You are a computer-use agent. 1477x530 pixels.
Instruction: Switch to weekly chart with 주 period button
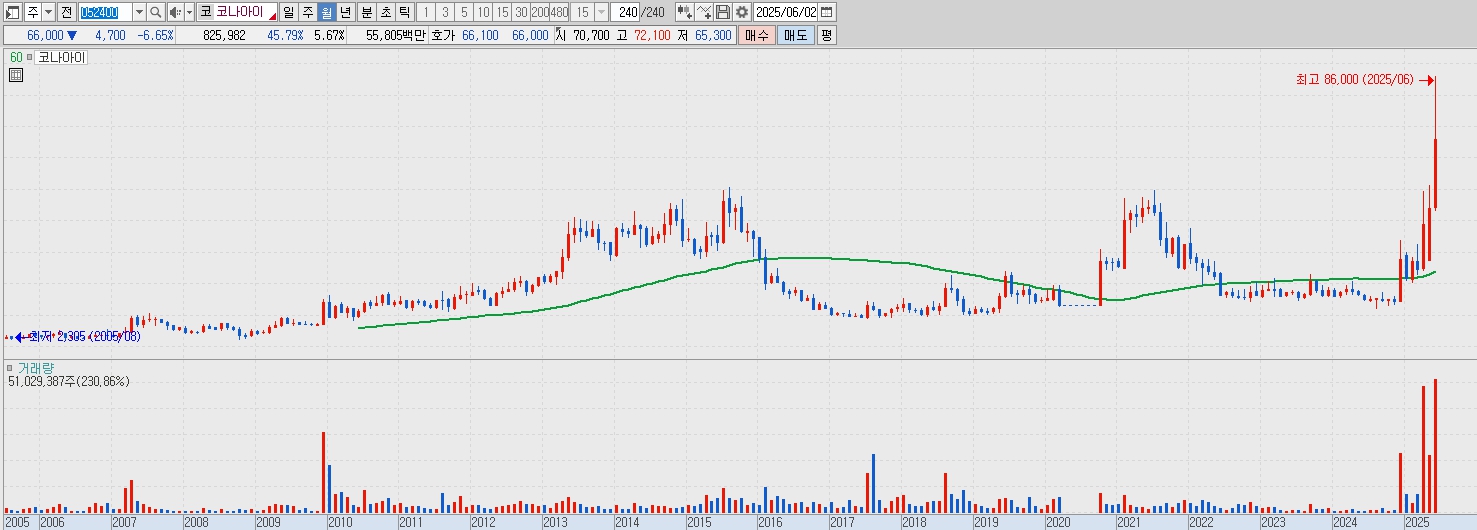pyautogui.click(x=308, y=12)
